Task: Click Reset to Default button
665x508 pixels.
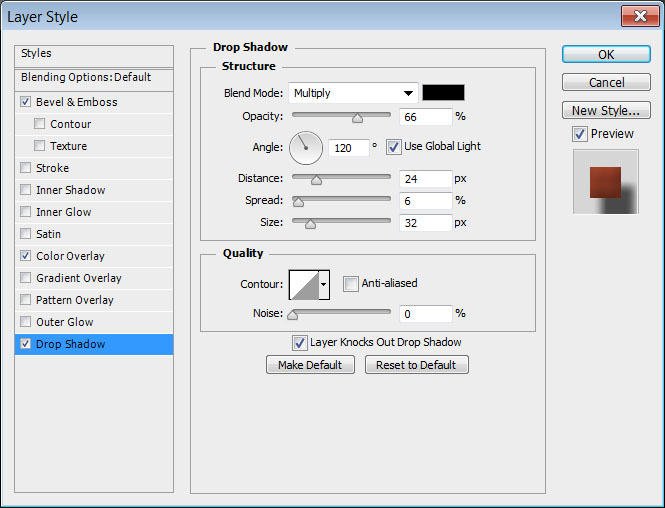Action: pyautogui.click(x=416, y=365)
